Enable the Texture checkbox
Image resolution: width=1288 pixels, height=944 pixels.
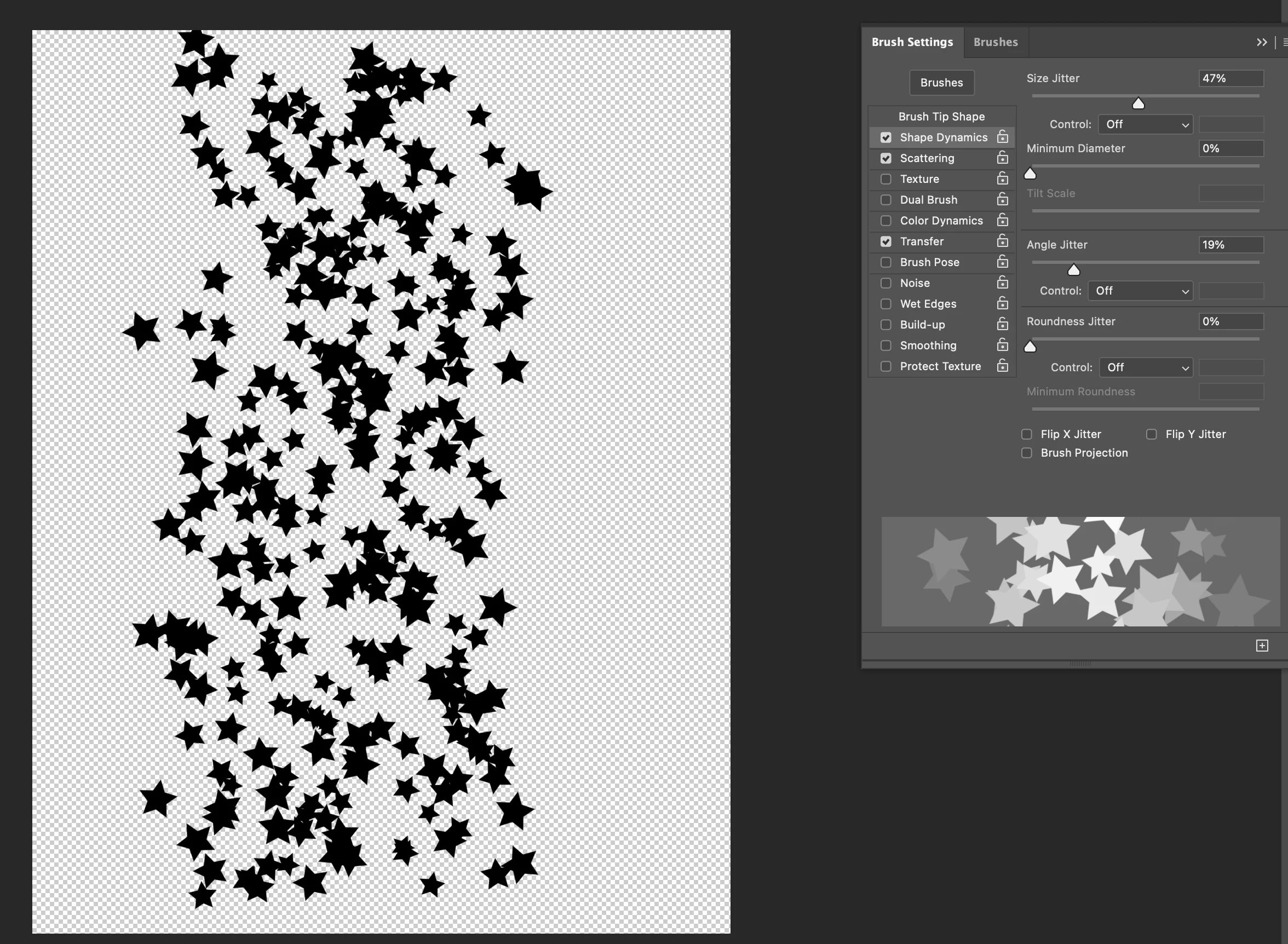[886, 179]
